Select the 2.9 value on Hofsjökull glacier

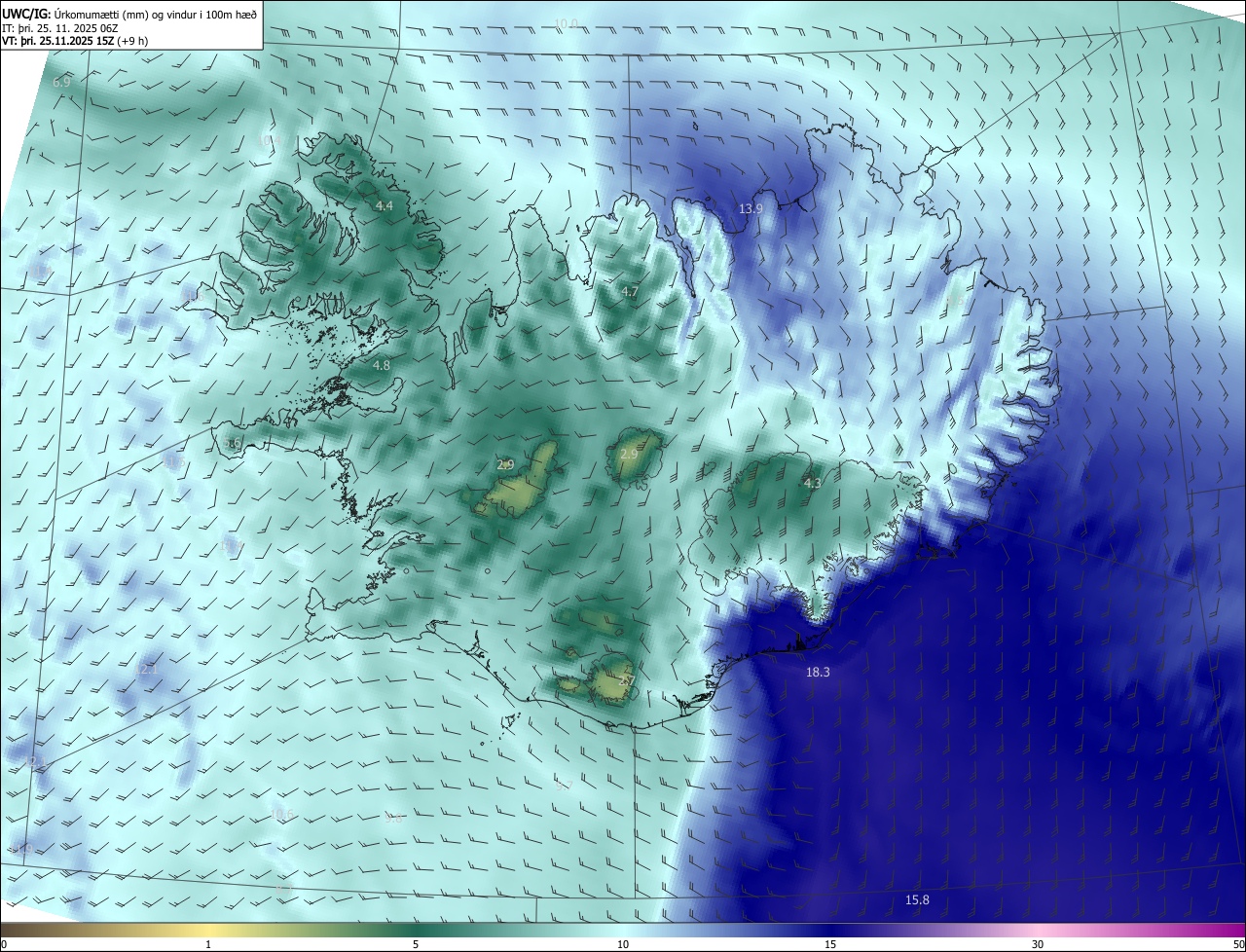(629, 454)
